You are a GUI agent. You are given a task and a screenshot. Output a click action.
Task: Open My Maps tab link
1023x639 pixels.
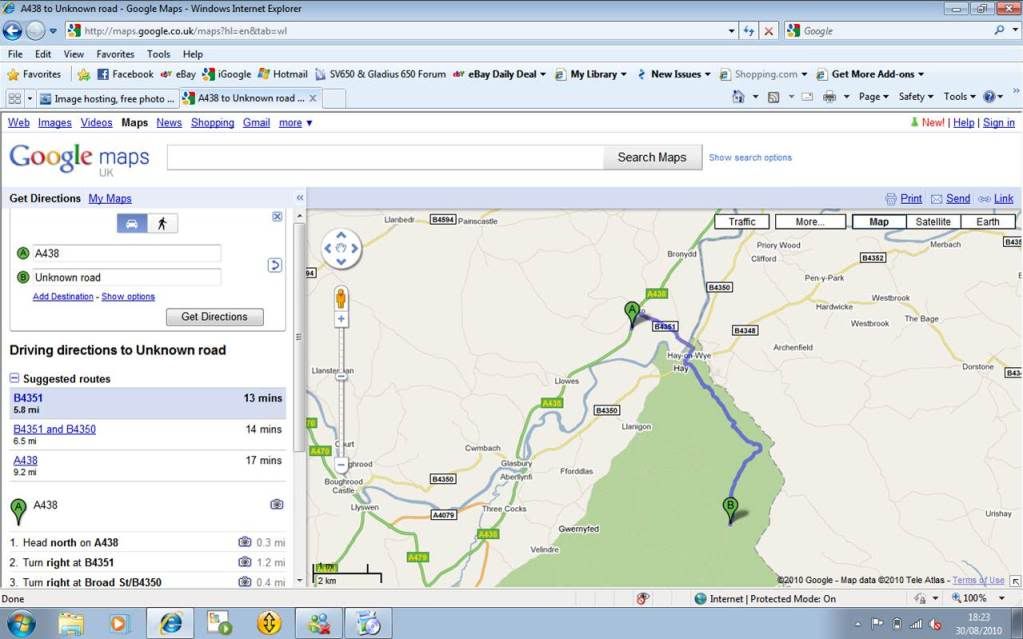[x=110, y=198]
